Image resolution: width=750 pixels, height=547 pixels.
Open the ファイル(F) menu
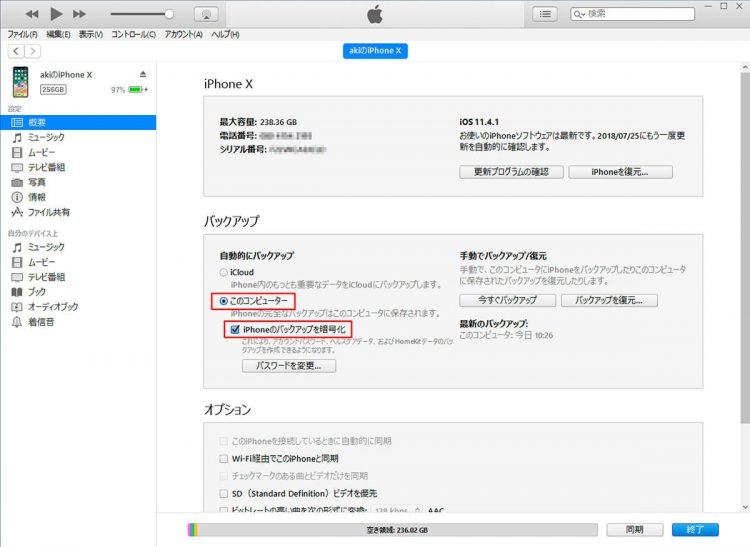(22, 34)
